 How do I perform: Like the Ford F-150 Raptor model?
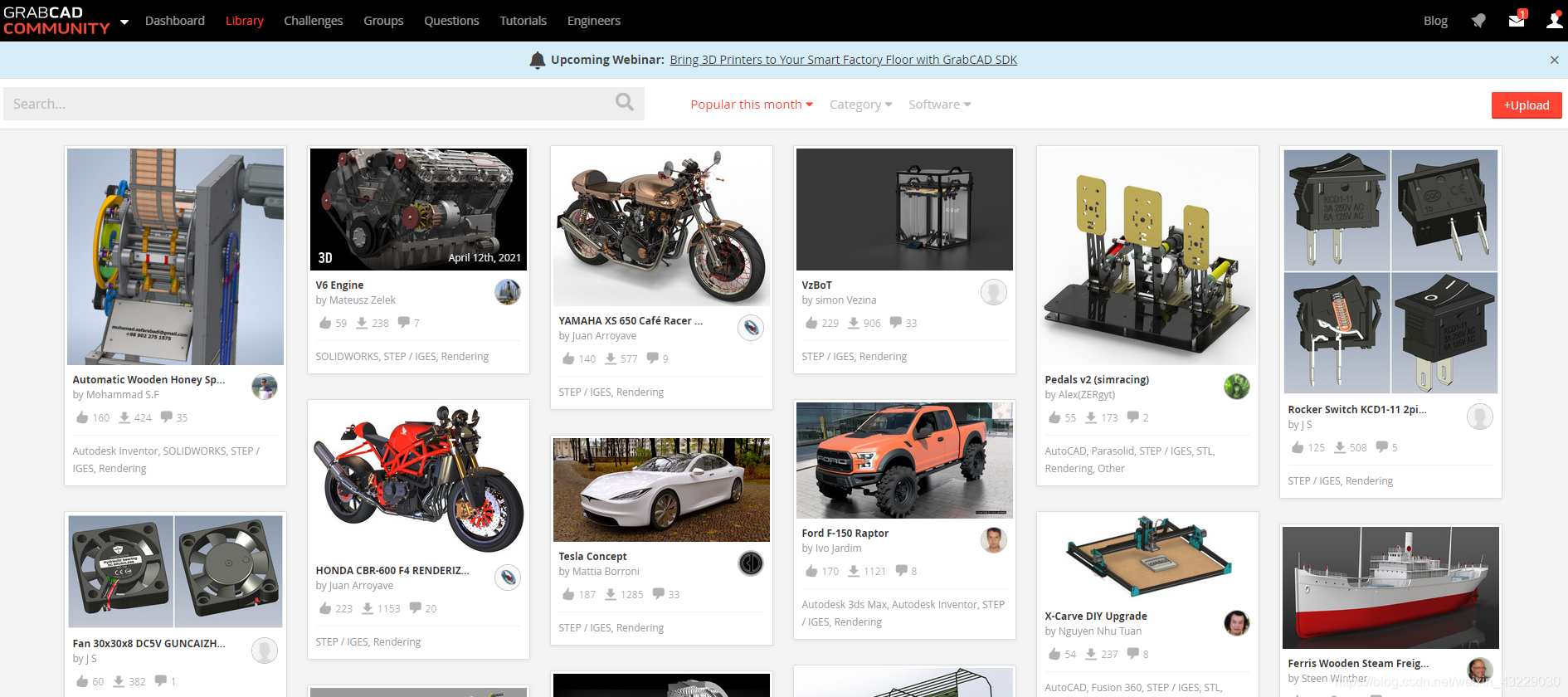click(811, 570)
